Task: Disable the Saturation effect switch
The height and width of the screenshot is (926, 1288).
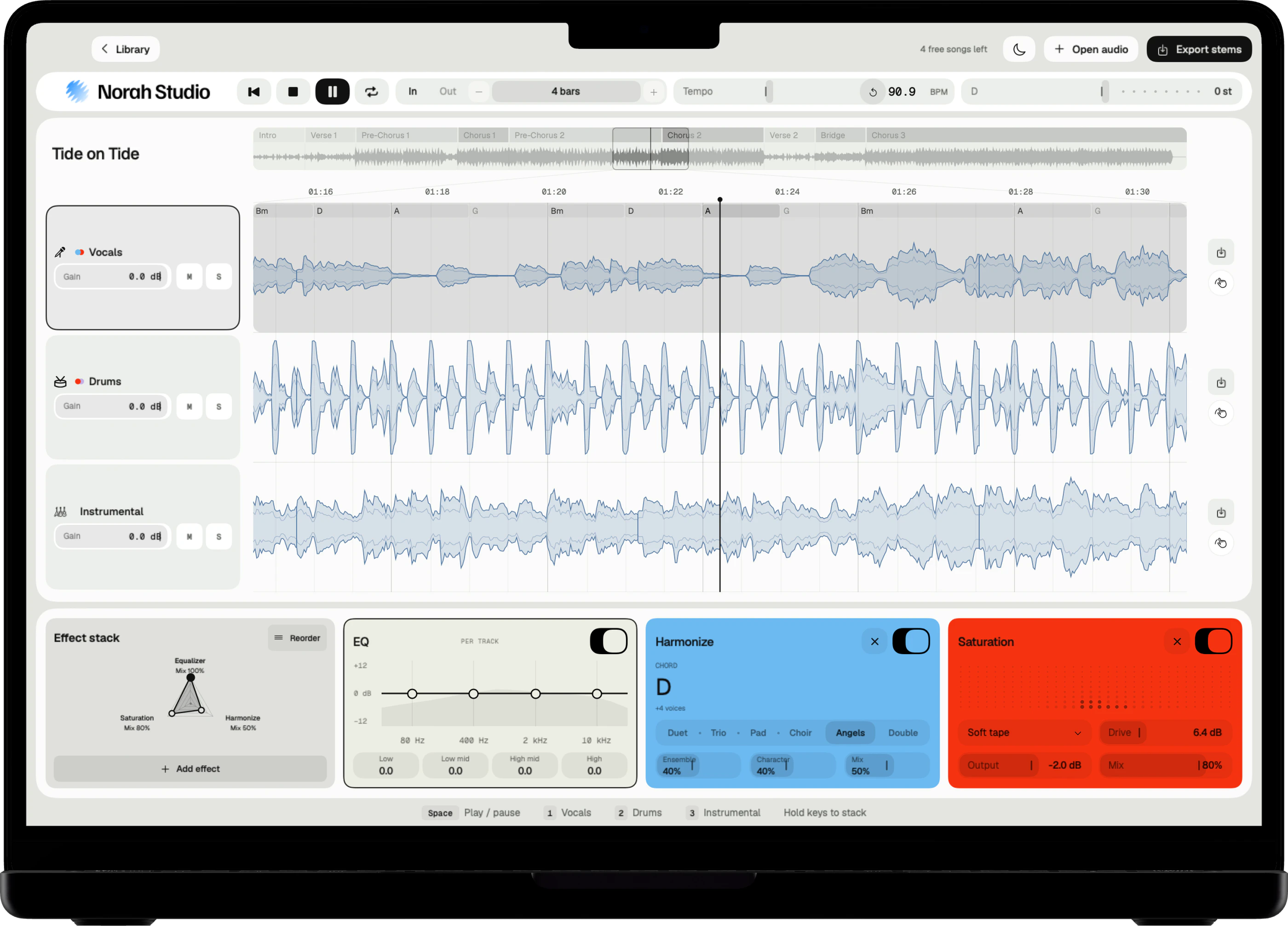Action: [1213, 641]
